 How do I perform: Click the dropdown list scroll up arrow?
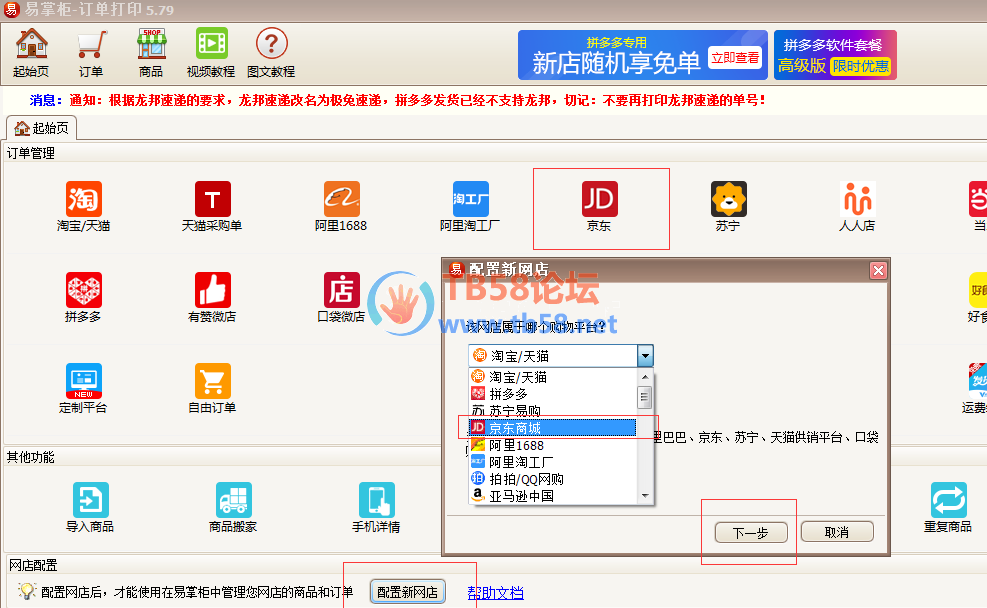(x=645, y=376)
